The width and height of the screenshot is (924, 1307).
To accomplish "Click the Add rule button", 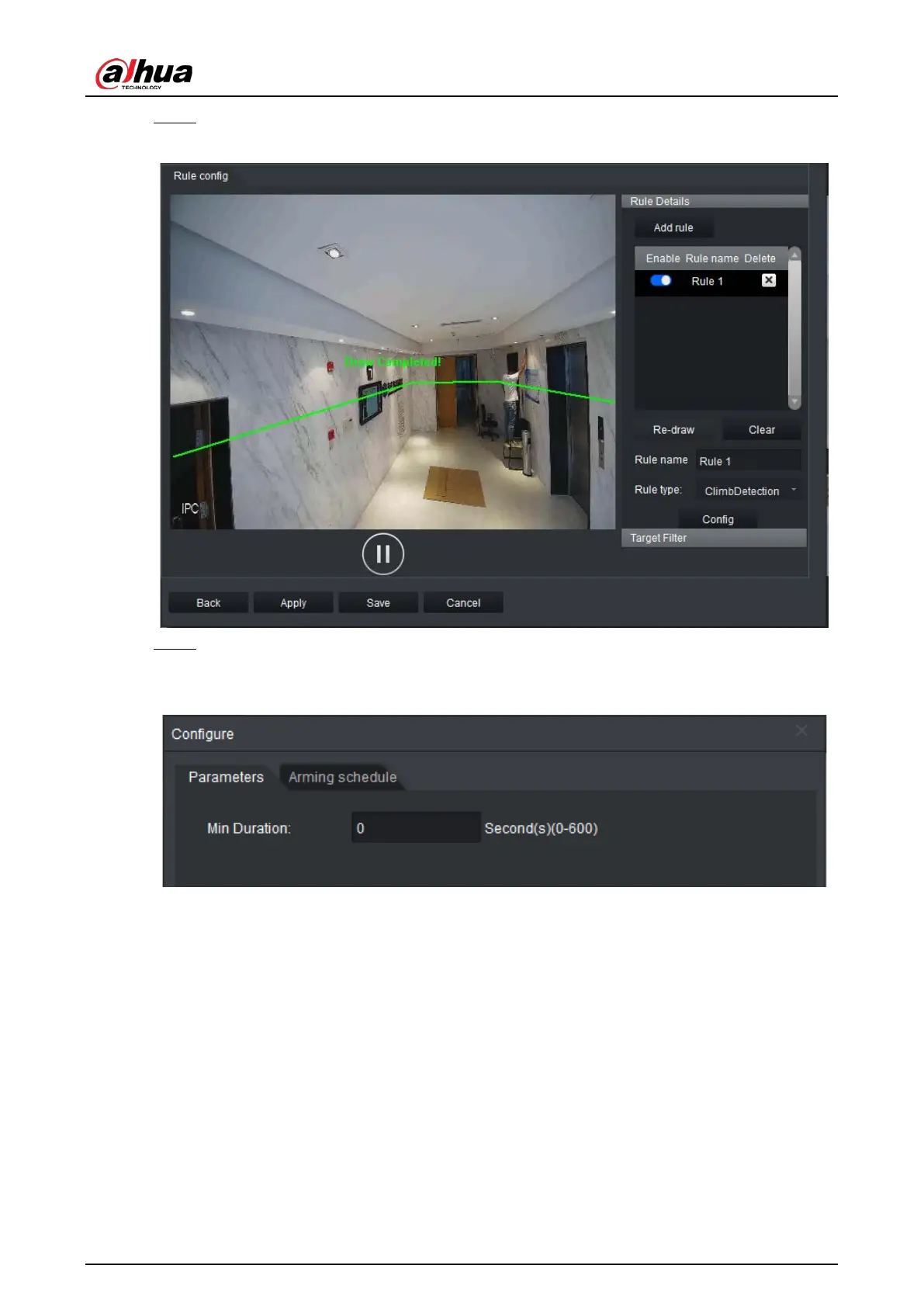I will pyautogui.click(x=673, y=227).
